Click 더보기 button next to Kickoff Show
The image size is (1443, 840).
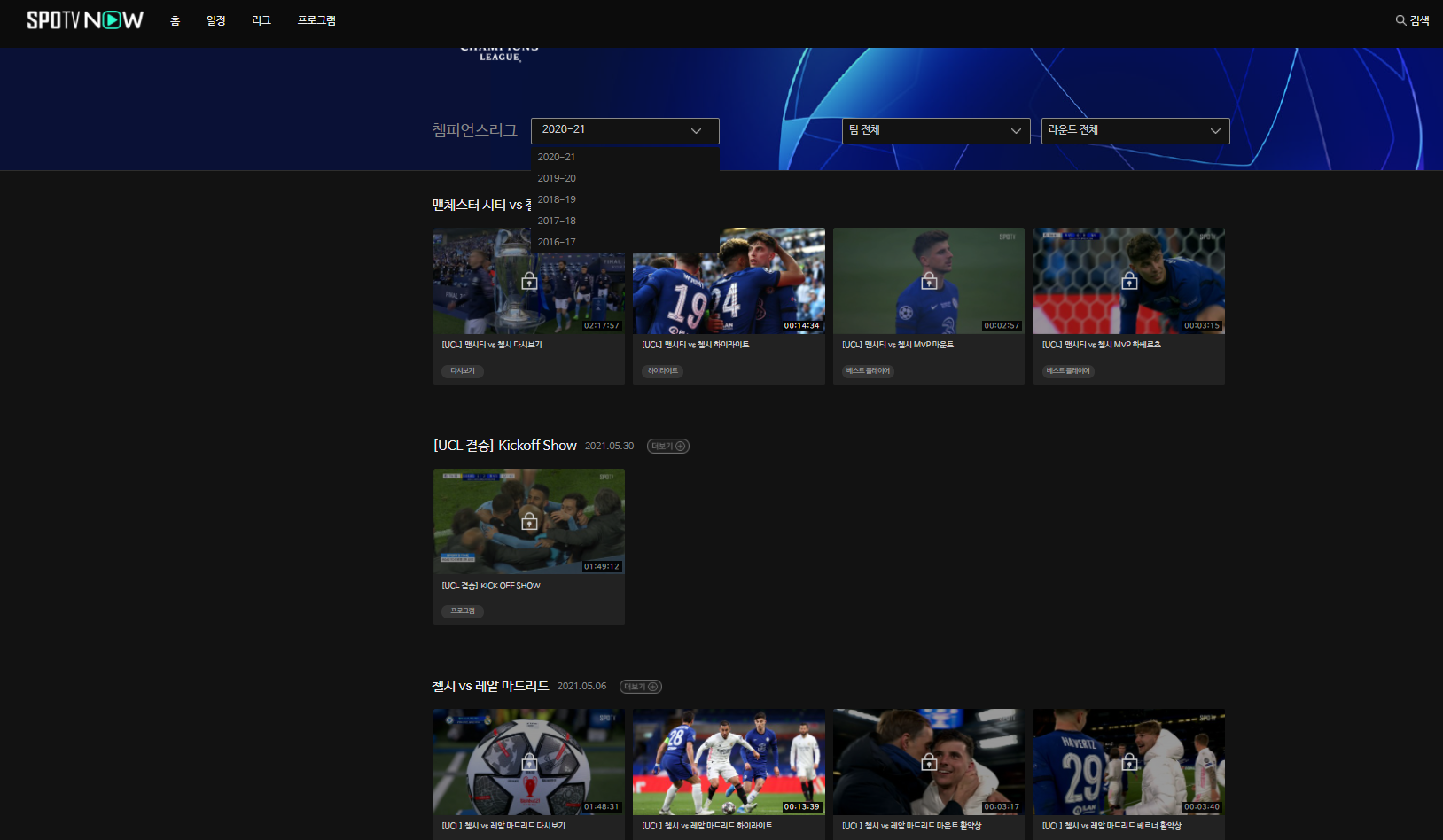pos(668,446)
